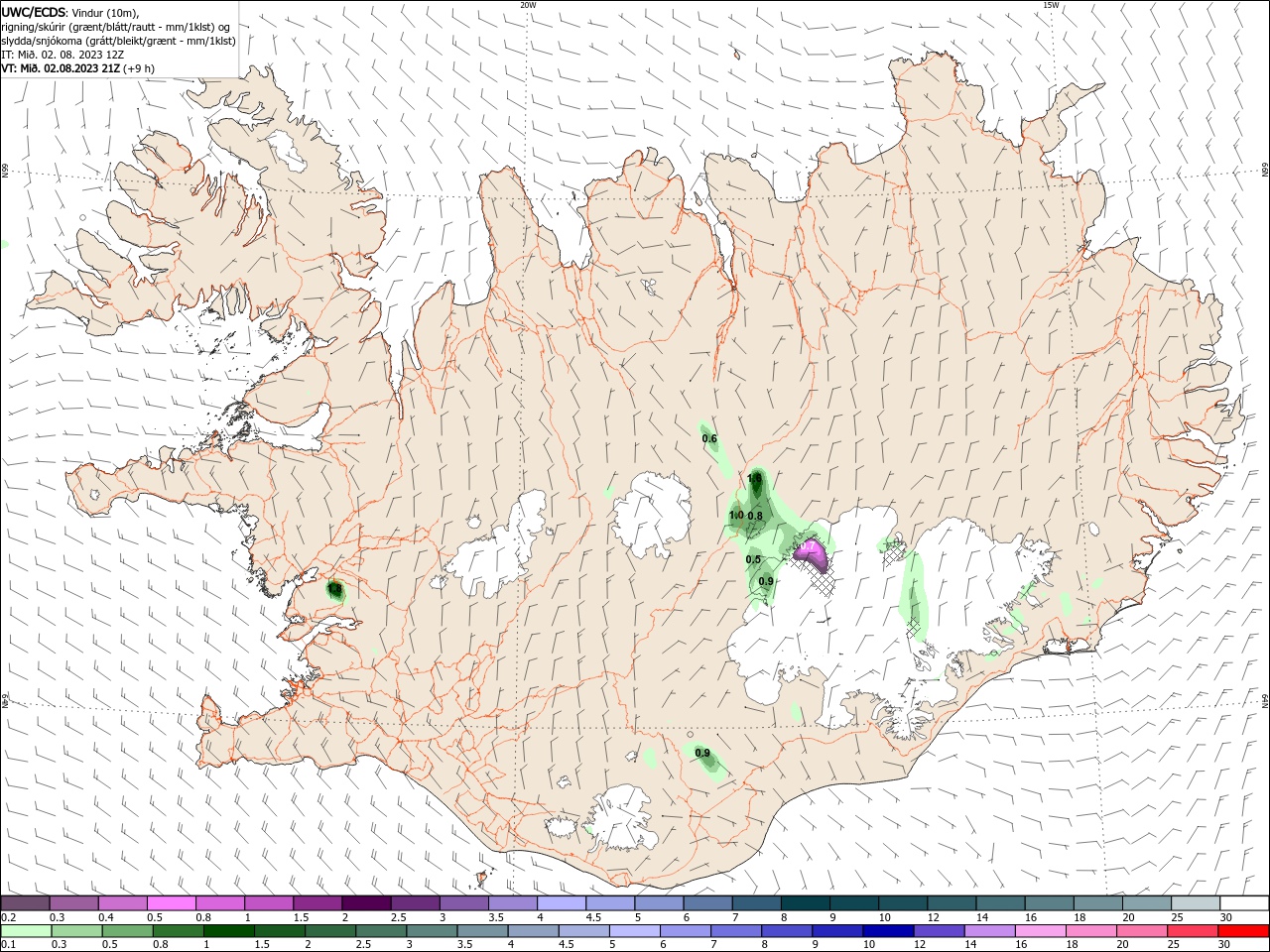Select the 3–3.5 violet swatch in the upper legend

(x=463, y=903)
